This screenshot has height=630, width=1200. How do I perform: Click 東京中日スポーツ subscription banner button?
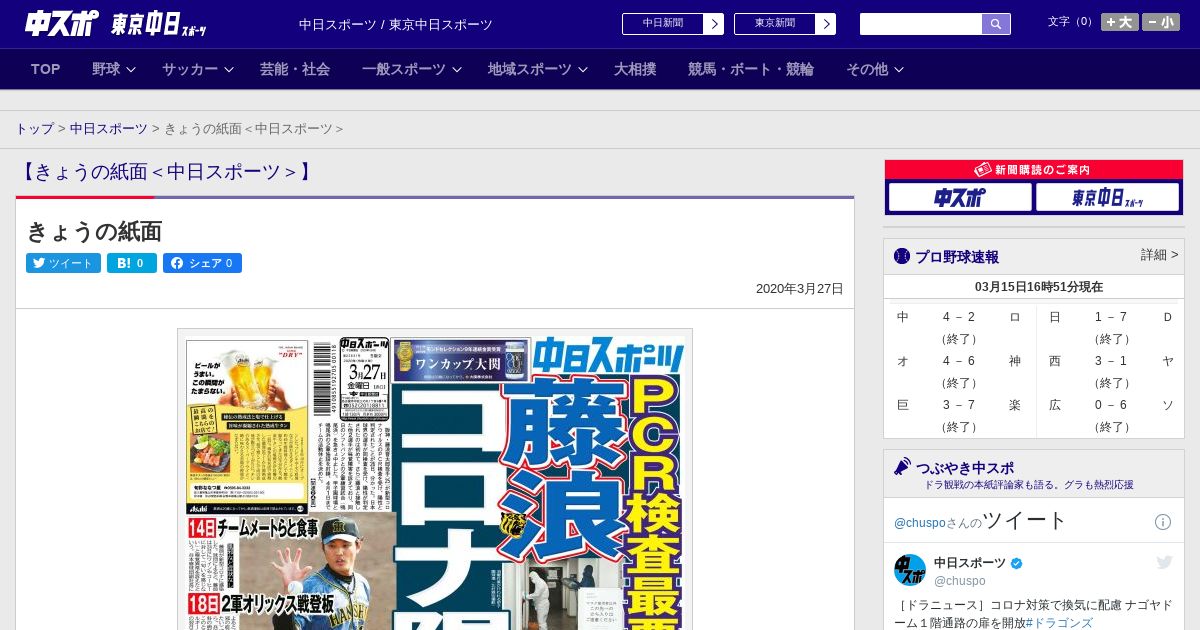[1108, 197]
